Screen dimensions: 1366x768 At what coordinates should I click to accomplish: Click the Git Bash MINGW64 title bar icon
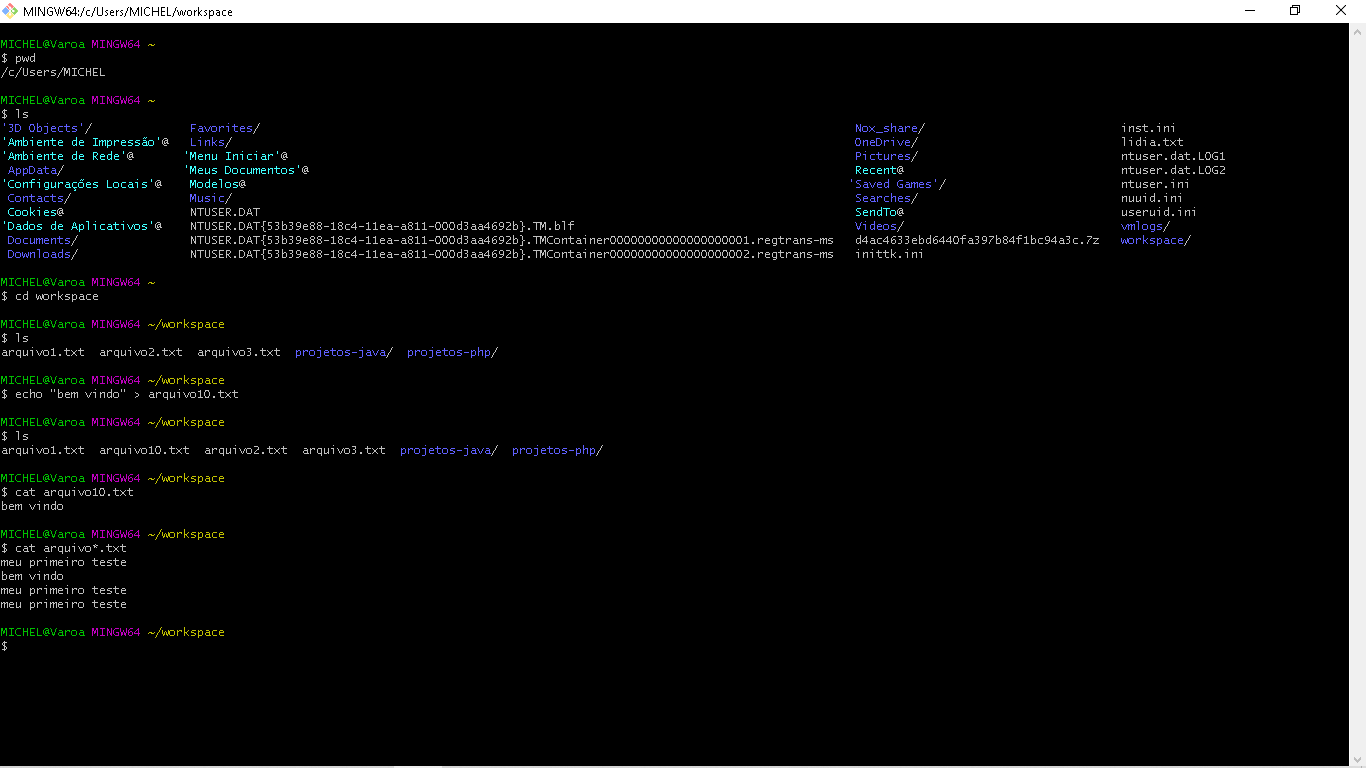(x=10, y=11)
